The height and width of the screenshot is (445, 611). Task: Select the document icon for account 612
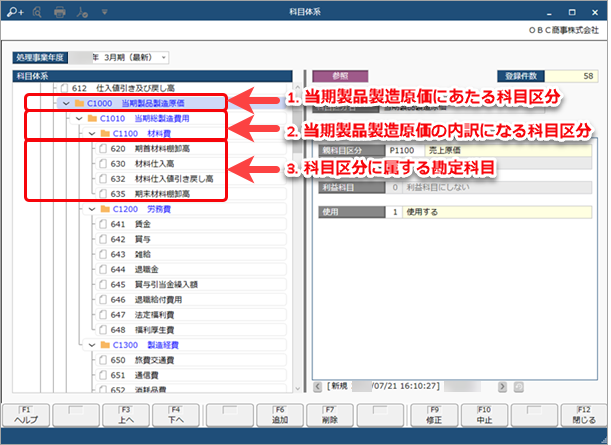(x=64, y=88)
